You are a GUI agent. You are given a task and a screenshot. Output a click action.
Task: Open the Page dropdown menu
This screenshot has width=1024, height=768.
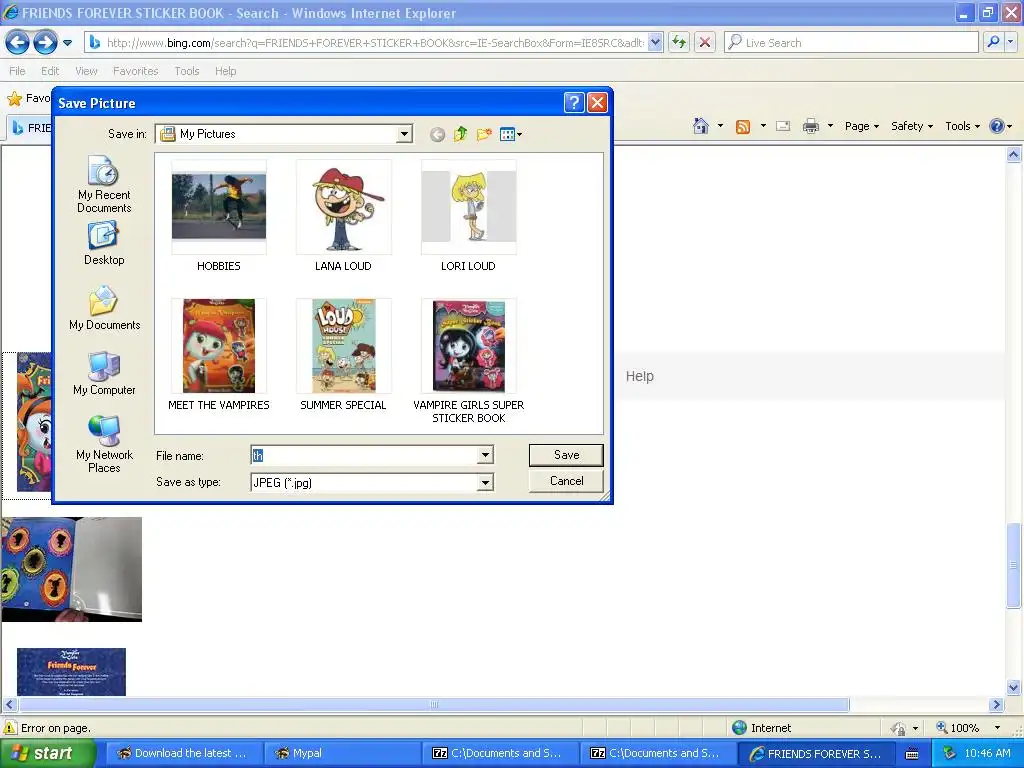tap(861, 126)
